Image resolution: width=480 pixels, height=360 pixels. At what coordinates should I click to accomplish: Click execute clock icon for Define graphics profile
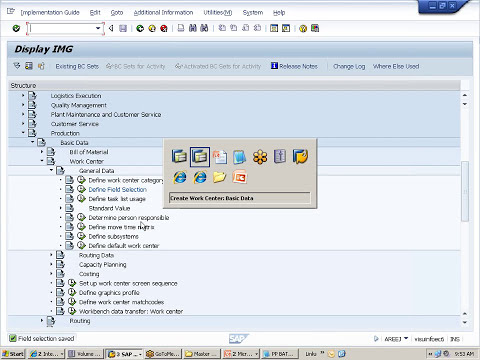click(x=72, y=292)
